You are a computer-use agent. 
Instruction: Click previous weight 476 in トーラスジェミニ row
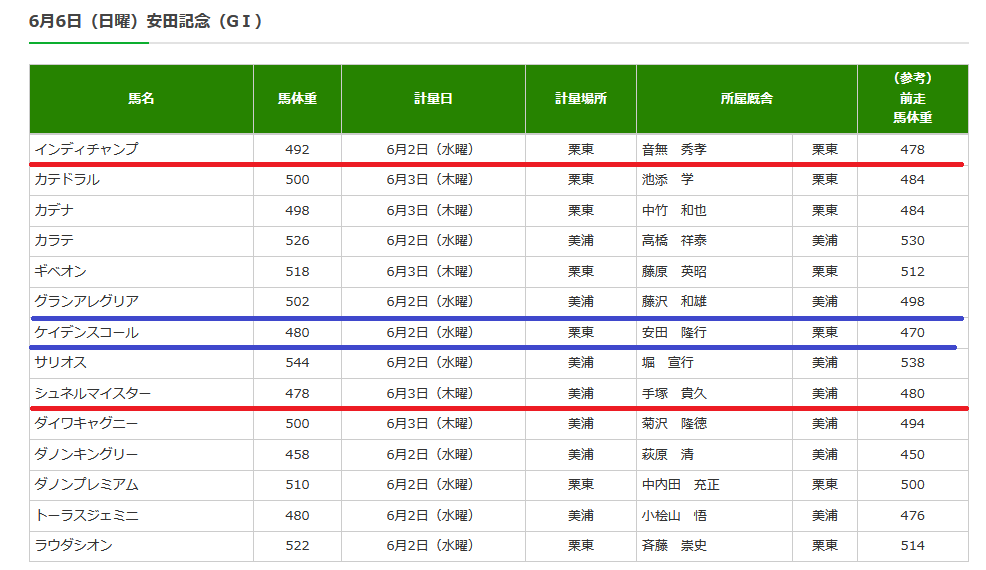point(912,516)
